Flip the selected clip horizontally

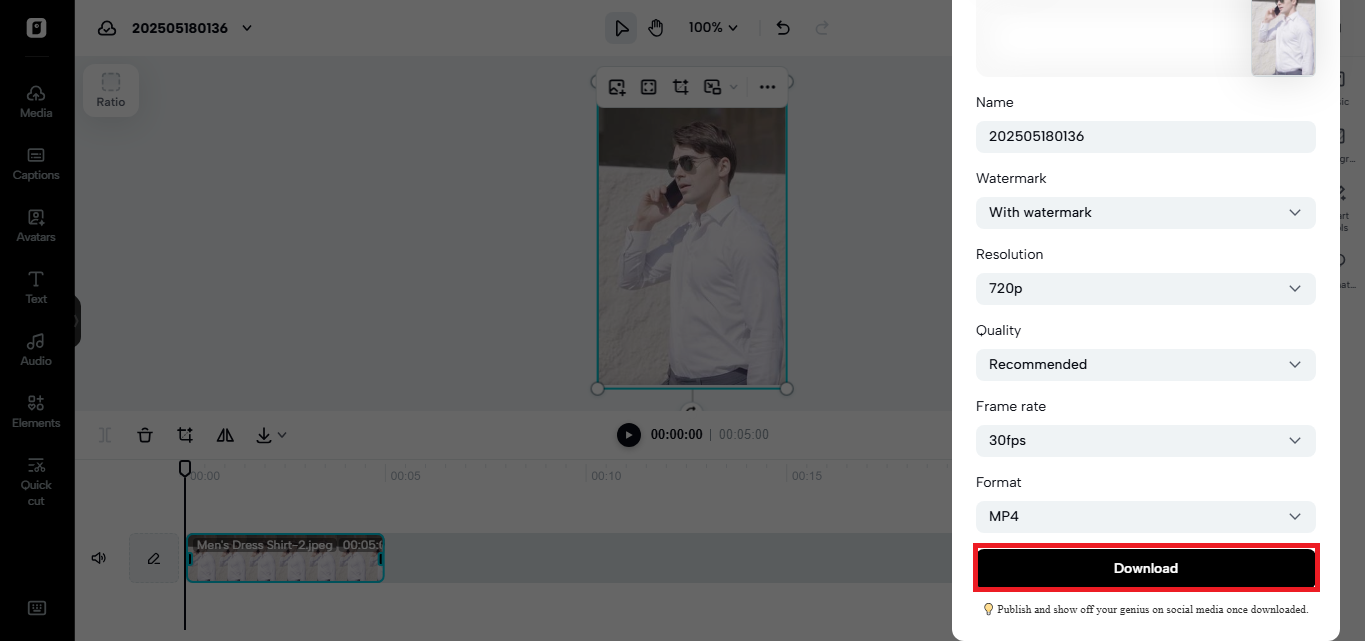(225, 435)
